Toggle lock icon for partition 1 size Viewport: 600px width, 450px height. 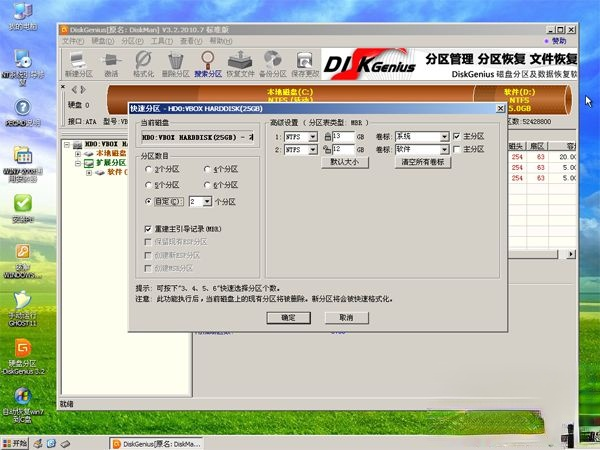(328, 137)
